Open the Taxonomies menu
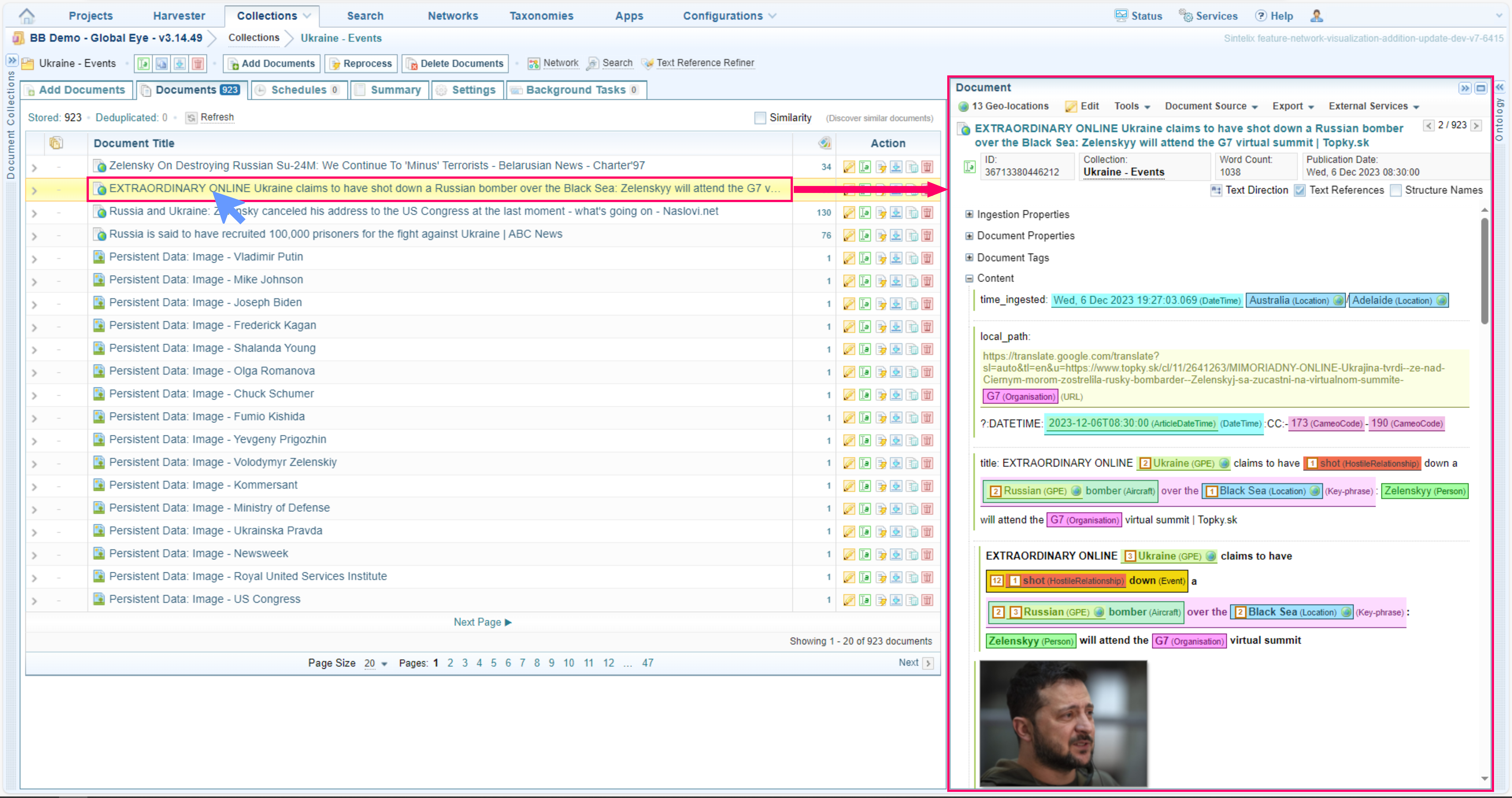 (x=541, y=16)
